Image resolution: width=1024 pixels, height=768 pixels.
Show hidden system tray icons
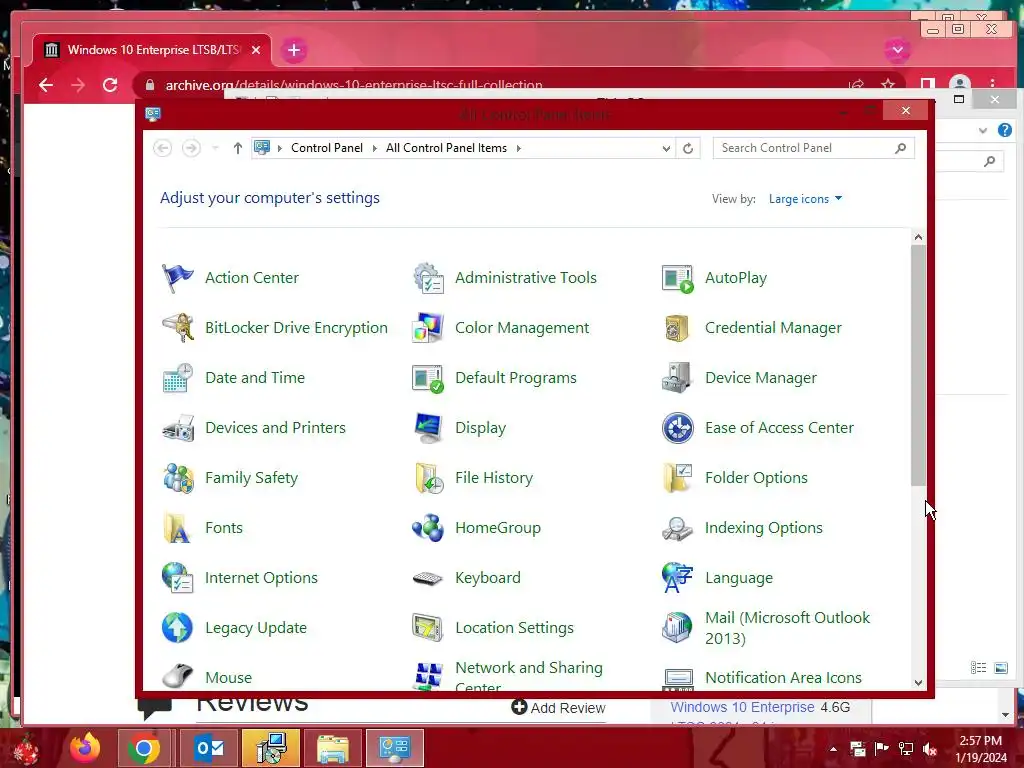[833, 749]
